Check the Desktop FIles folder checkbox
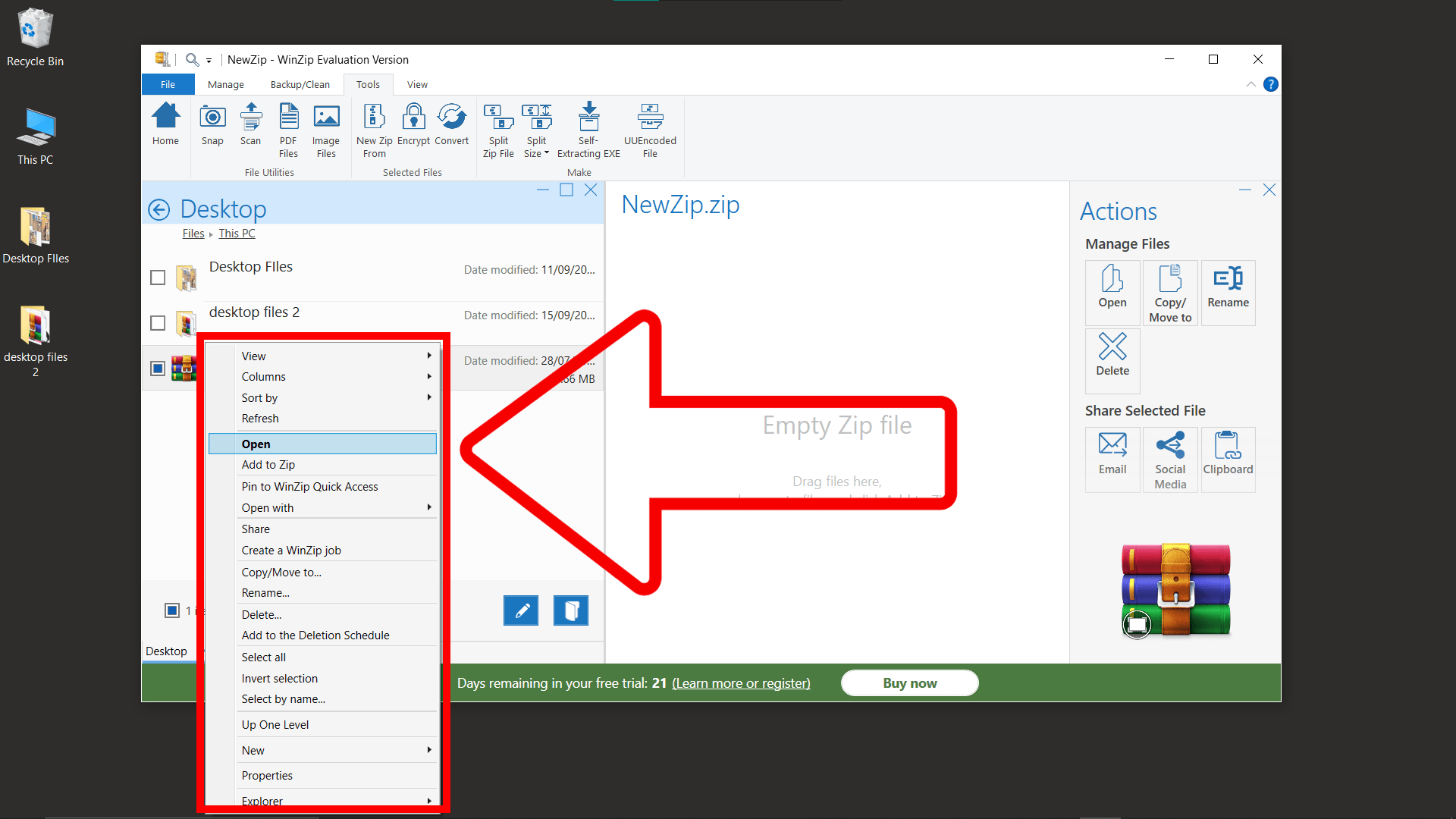The height and width of the screenshot is (819, 1456). (x=158, y=278)
